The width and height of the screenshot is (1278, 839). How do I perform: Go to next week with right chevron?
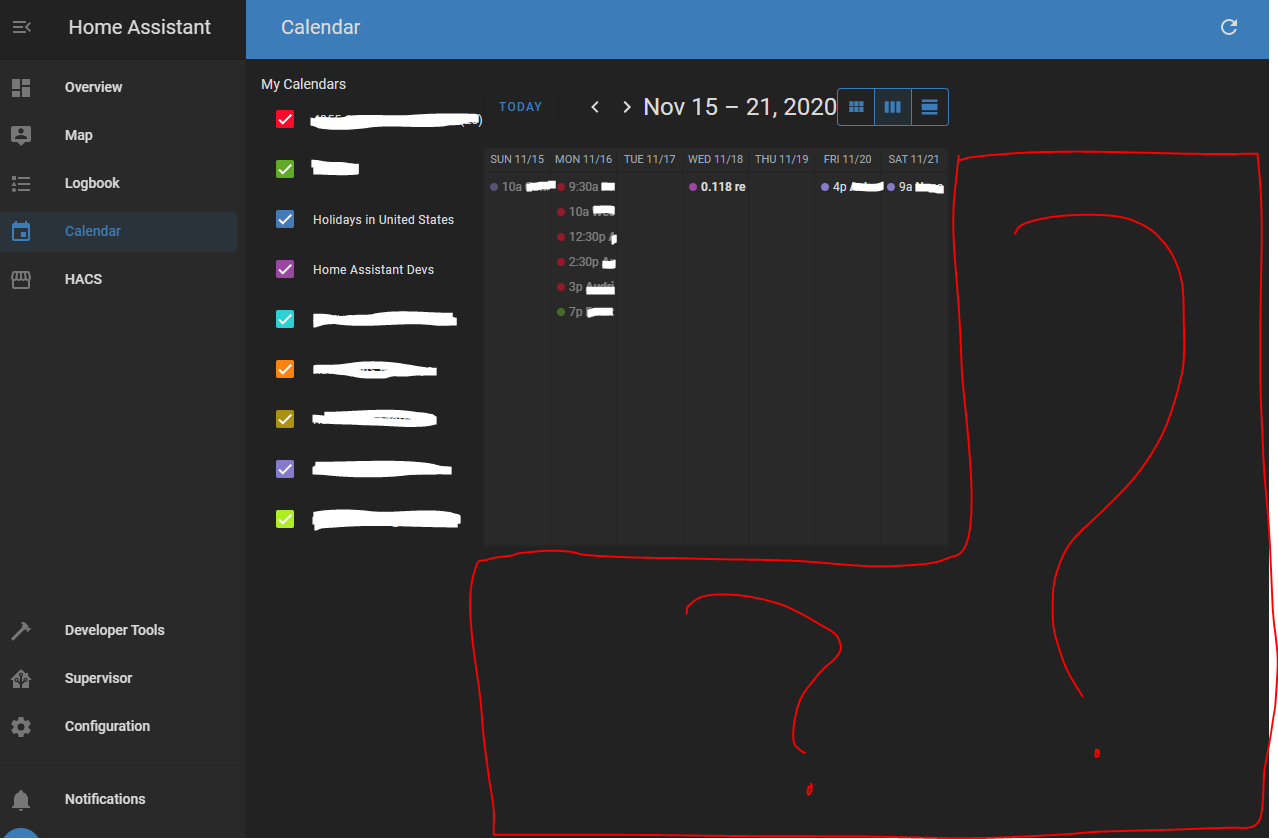point(627,107)
